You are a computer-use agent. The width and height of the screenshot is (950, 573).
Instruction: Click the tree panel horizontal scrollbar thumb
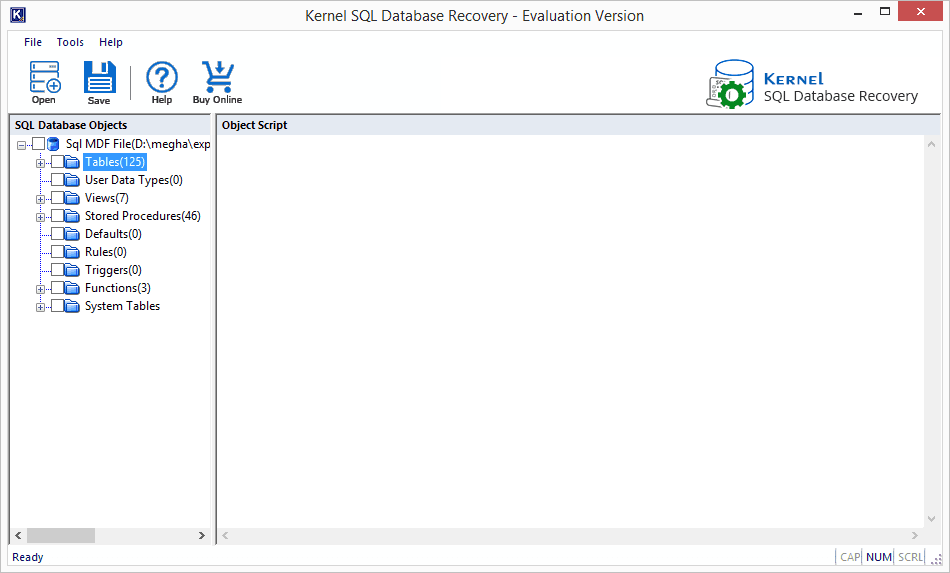click(x=61, y=535)
